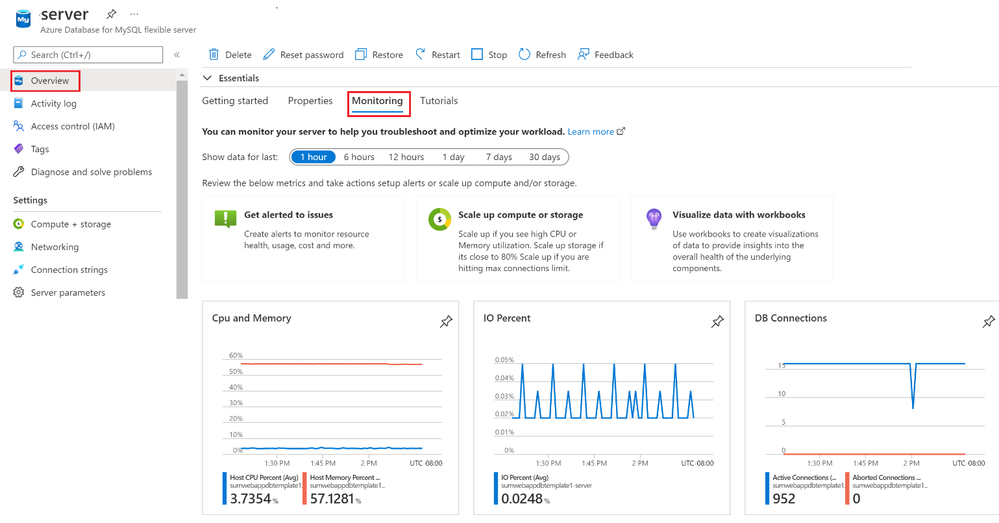999x523 pixels.
Task: Click the Host CPU Percent blue legend swatch
Action: [224, 489]
